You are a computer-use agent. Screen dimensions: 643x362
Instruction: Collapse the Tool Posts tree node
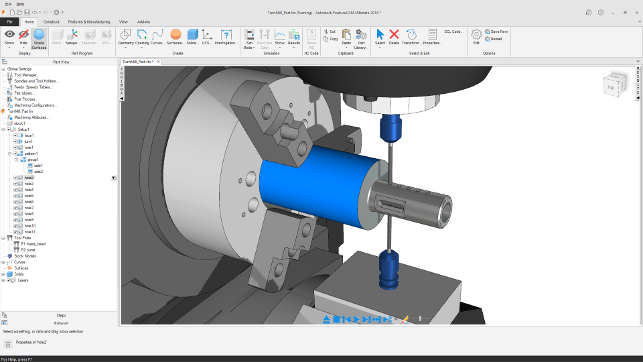(3, 238)
